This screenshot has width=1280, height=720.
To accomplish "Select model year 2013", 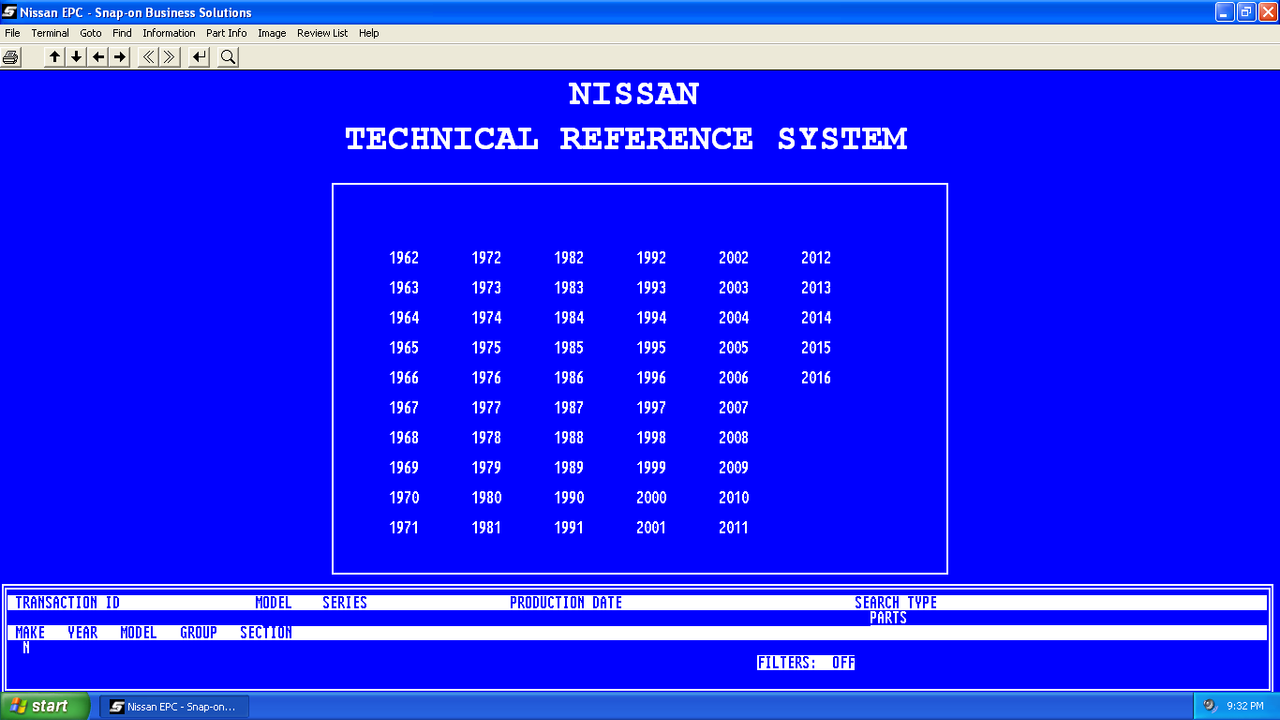I will coord(816,288).
